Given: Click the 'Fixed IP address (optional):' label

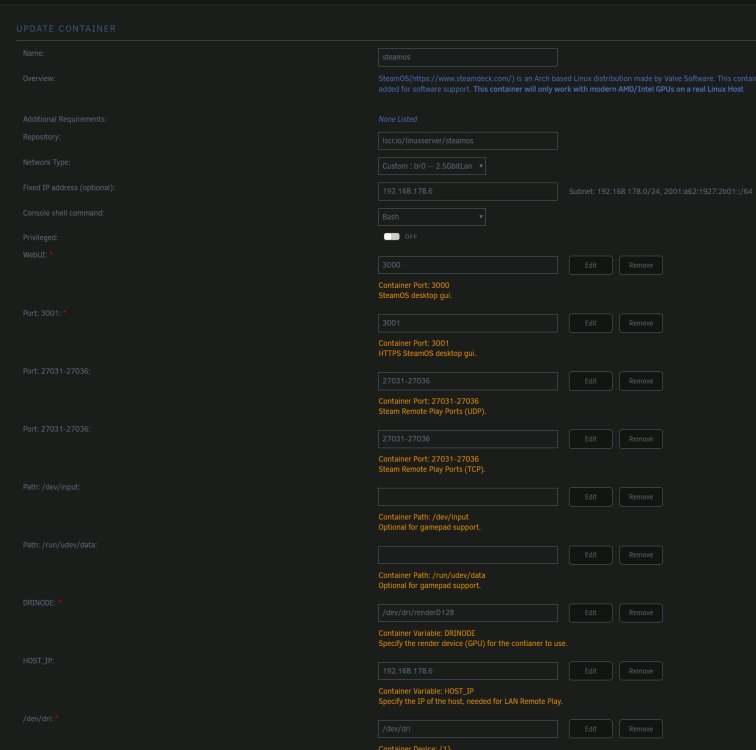Looking at the screenshot, I should [x=68, y=188].
